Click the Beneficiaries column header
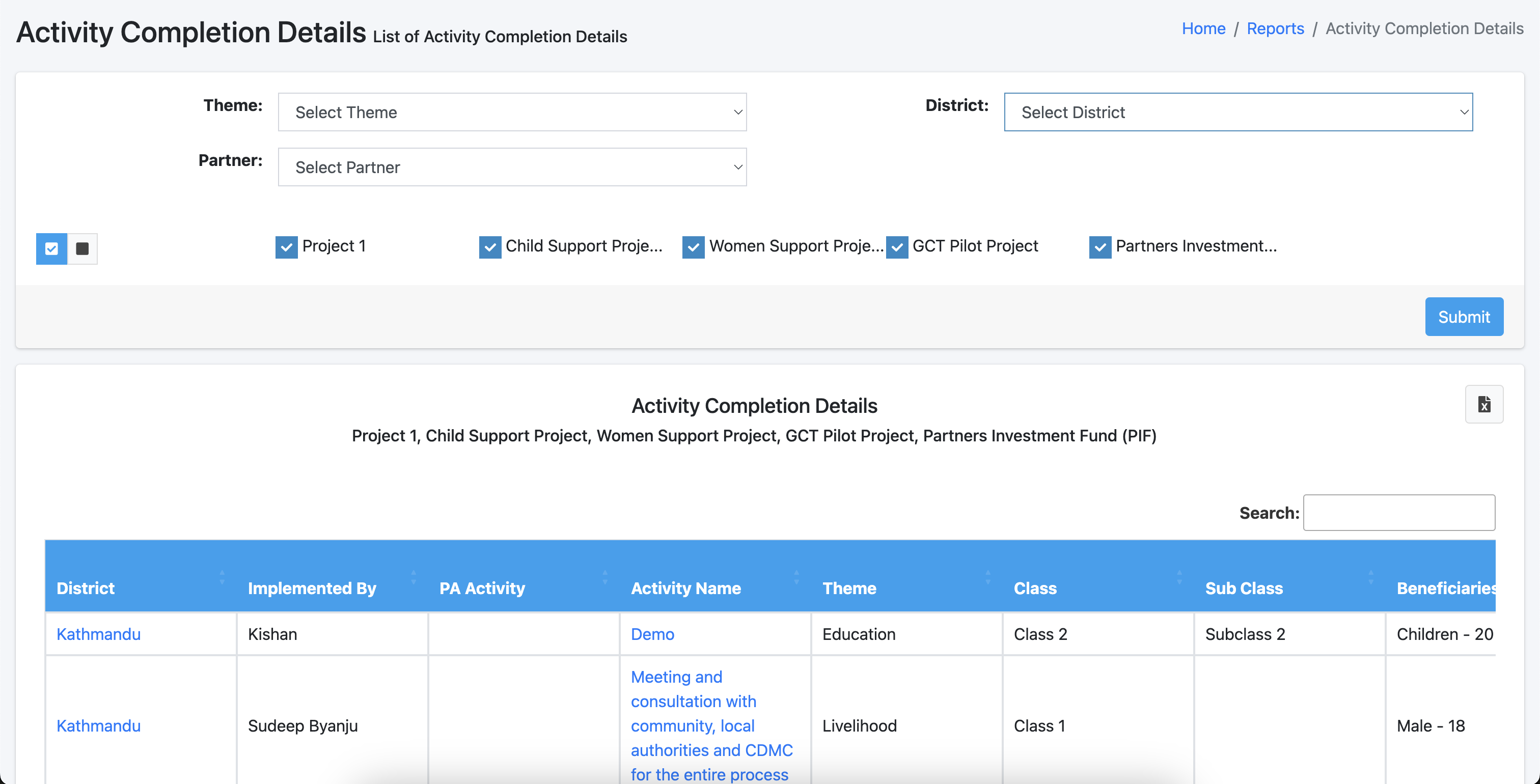This screenshot has height=784, width=1540. (1441, 576)
